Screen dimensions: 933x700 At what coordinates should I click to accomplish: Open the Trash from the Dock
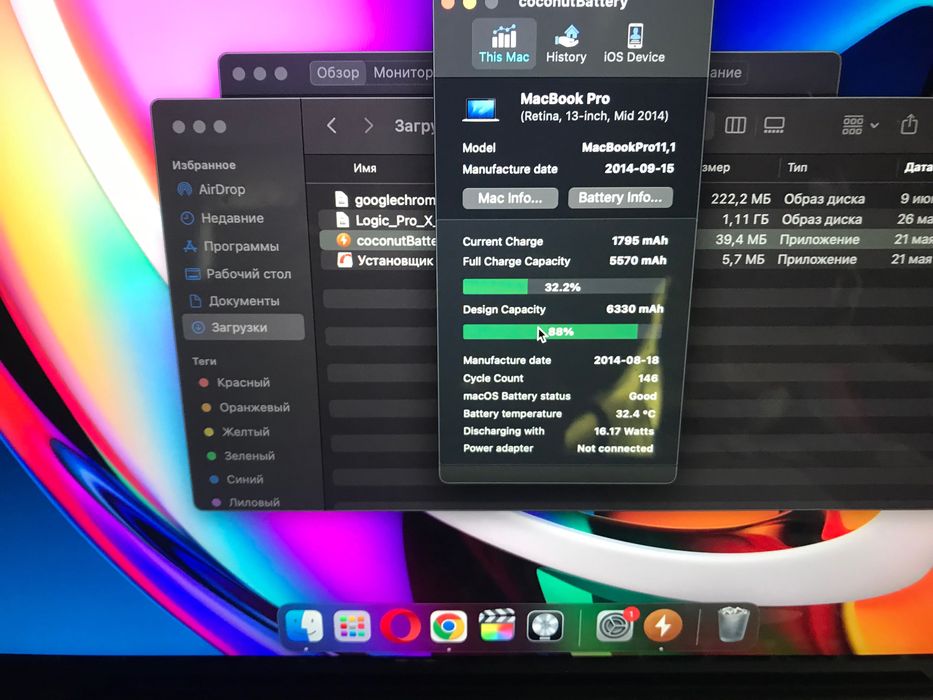[732, 624]
